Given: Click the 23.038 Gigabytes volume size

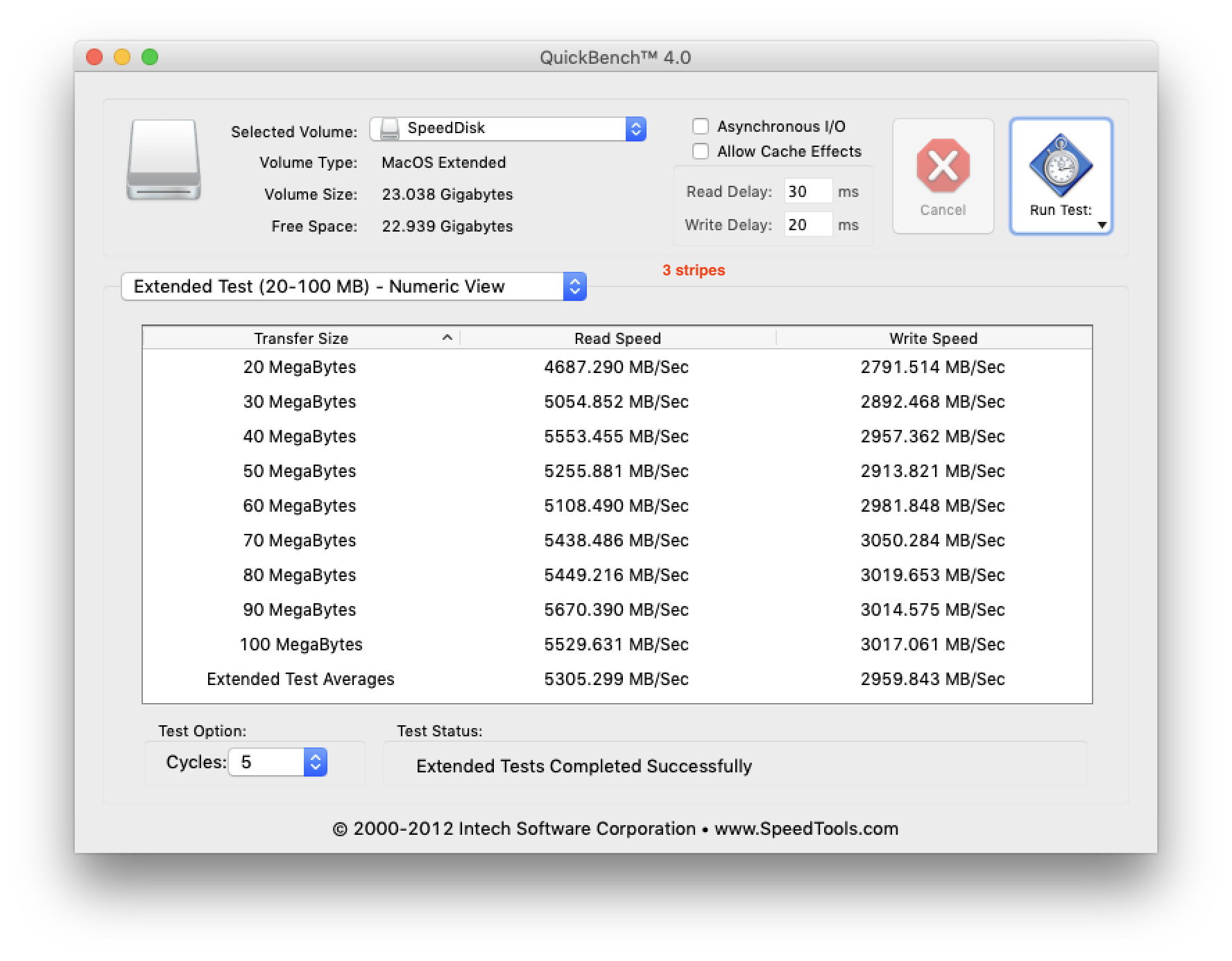Looking at the screenshot, I should pyautogui.click(x=447, y=194).
